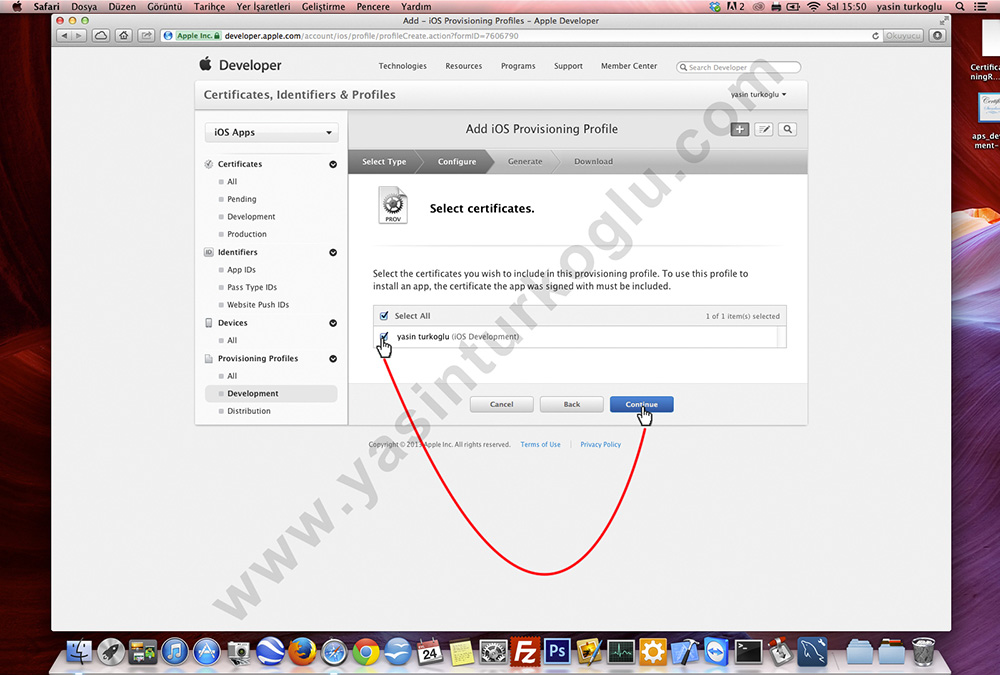
Task: Open Terminal from the Dock
Action: click(x=748, y=652)
